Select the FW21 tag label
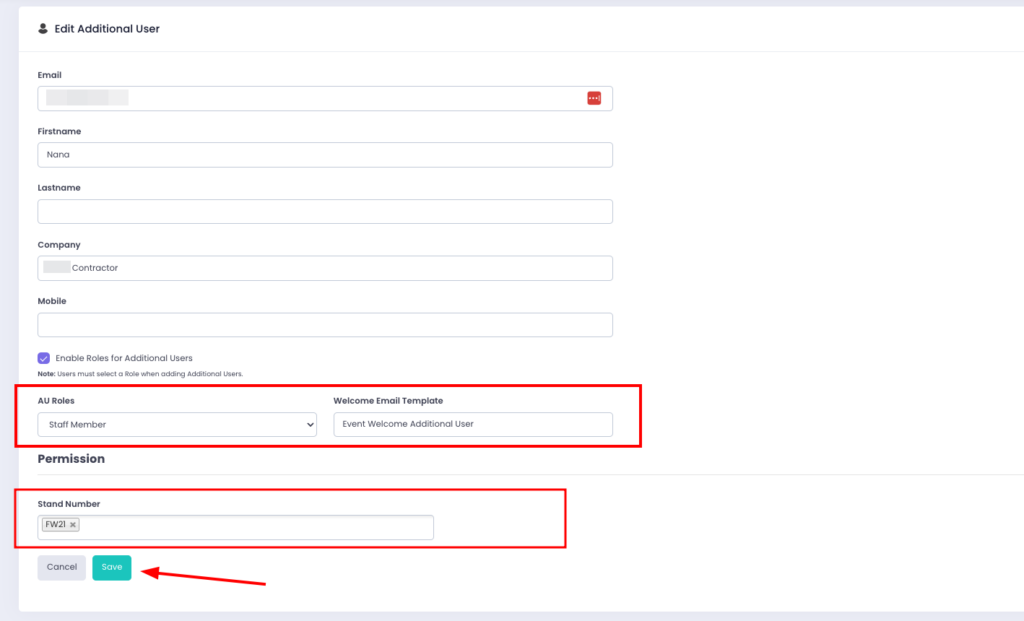1024x621 pixels. (x=55, y=525)
